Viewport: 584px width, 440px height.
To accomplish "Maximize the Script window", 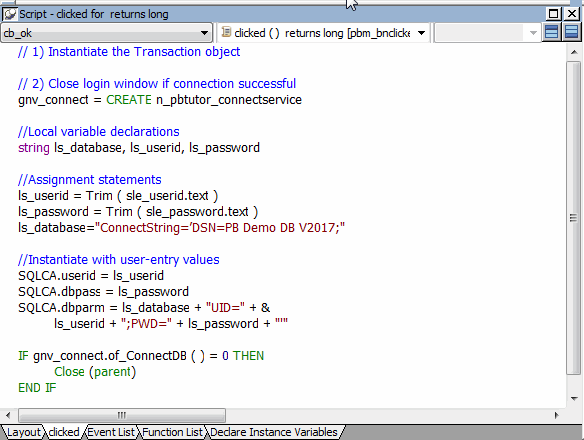I will (553, 14).
